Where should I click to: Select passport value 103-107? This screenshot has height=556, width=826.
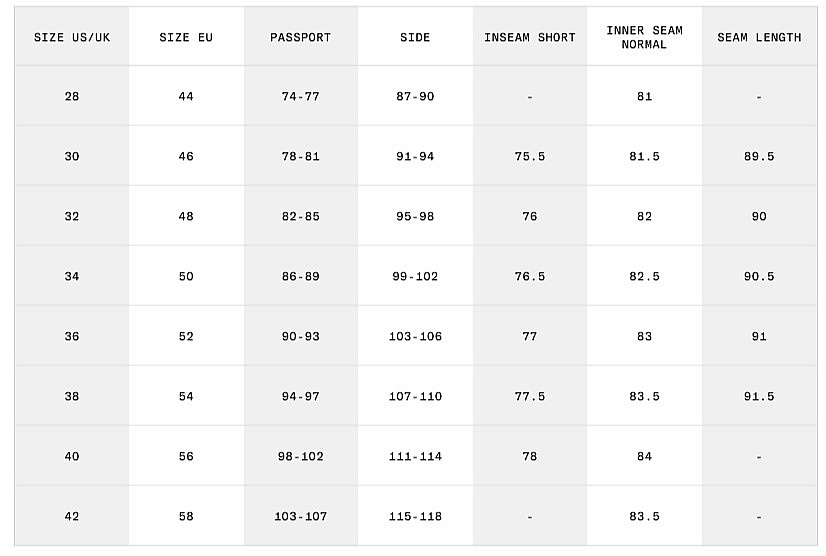300,517
